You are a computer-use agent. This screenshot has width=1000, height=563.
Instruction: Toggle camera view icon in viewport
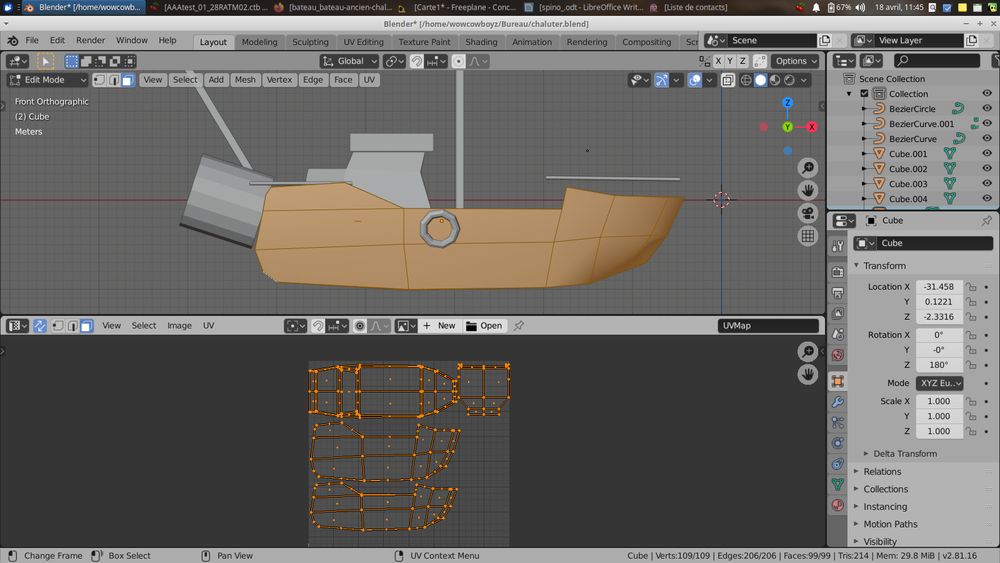tap(807, 213)
